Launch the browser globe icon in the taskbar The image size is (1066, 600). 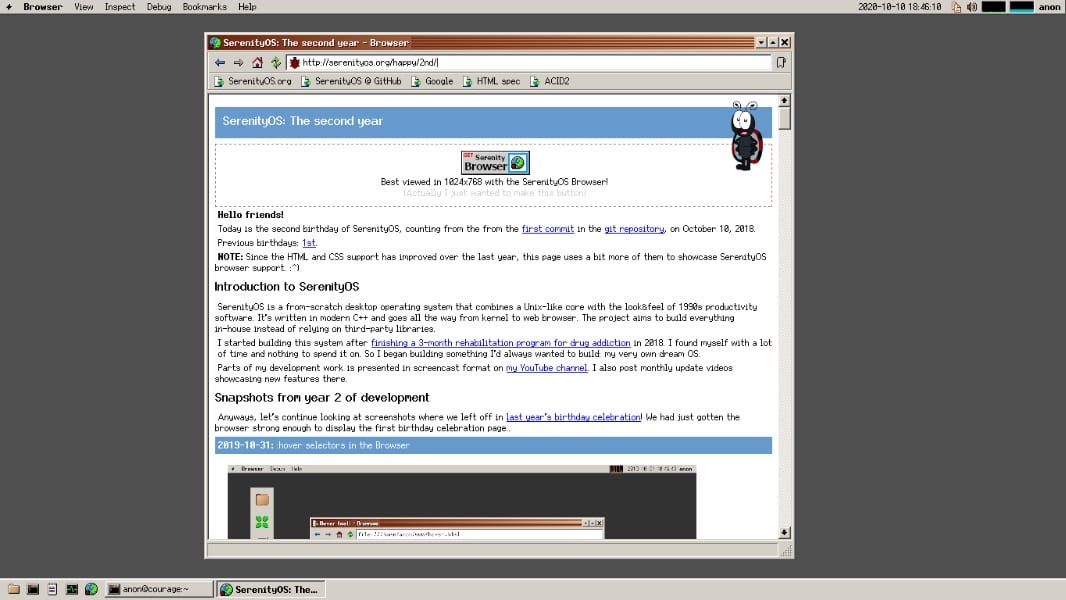tap(91, 589)
